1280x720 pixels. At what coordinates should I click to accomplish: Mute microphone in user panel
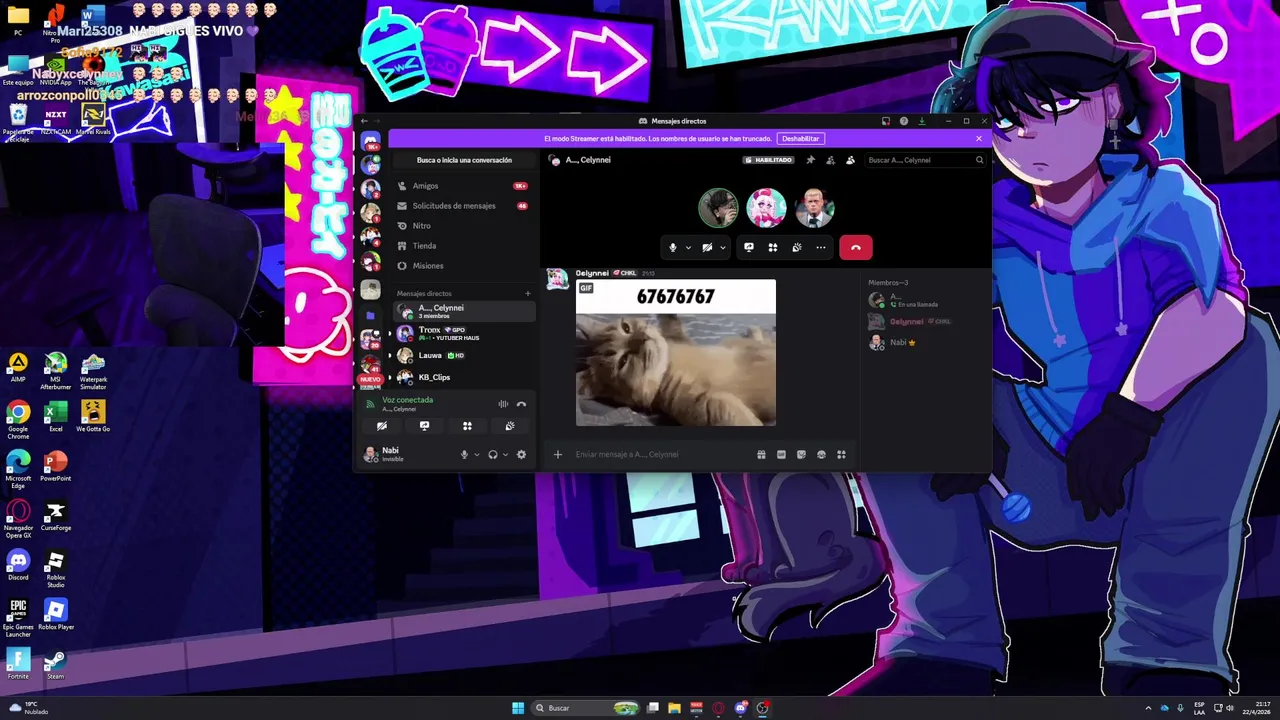pos(464,454)
